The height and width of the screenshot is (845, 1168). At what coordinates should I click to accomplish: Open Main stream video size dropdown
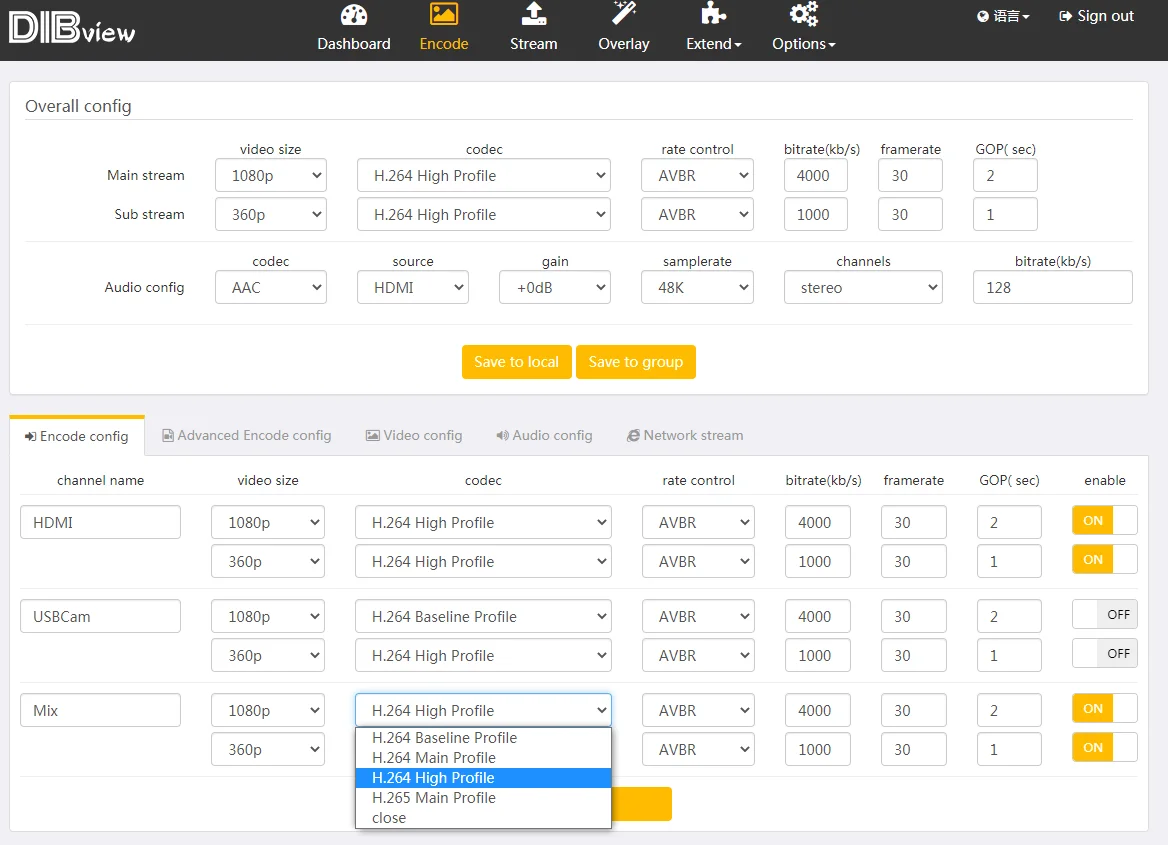(270, 176)
